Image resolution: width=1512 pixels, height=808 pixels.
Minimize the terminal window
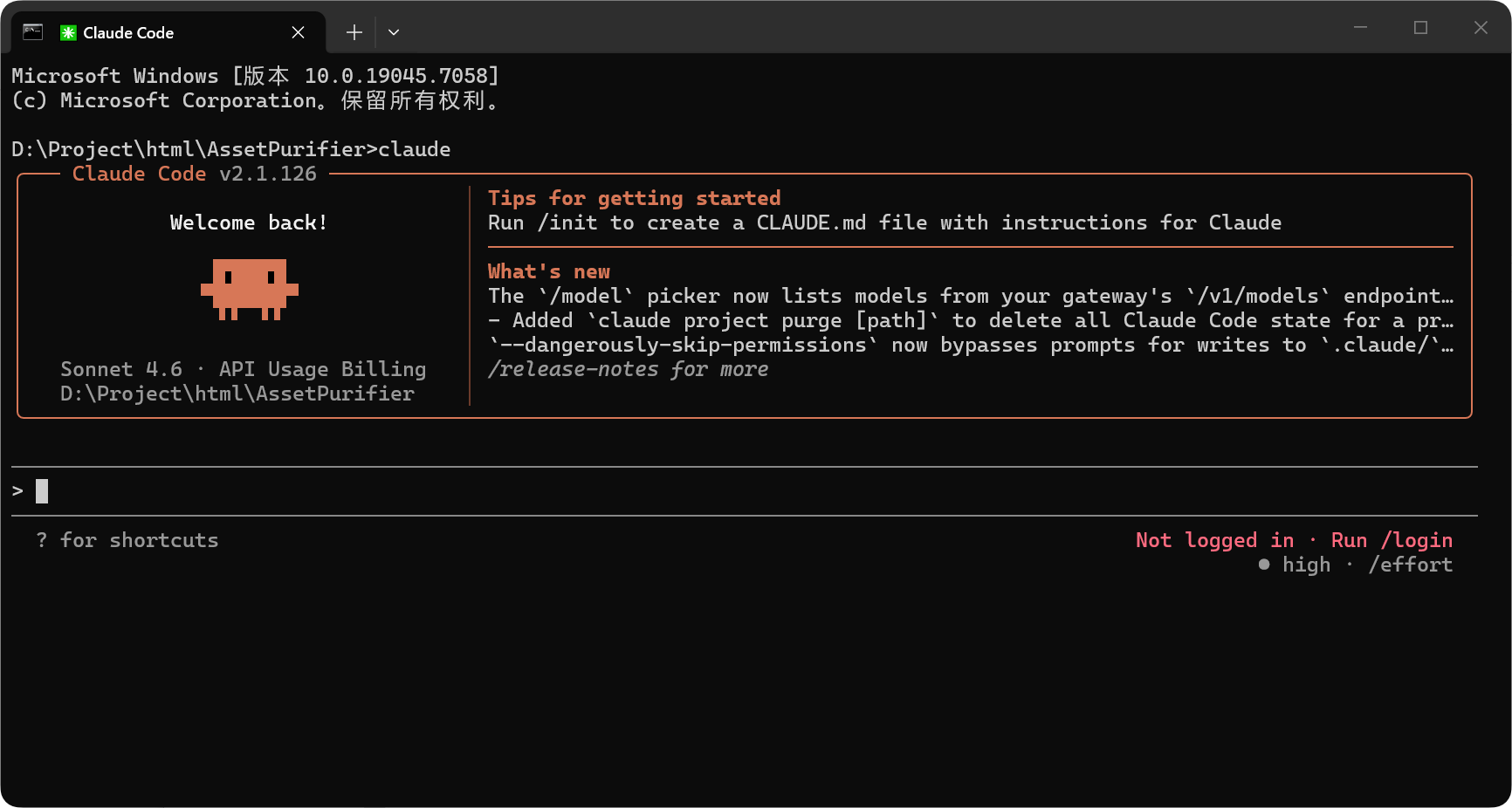(1360, 28)
